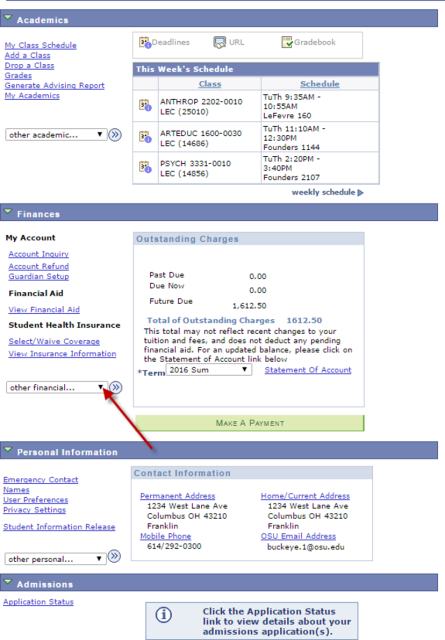Open the Term dropdown showing 2016 Sum

(x=209, y=370)
